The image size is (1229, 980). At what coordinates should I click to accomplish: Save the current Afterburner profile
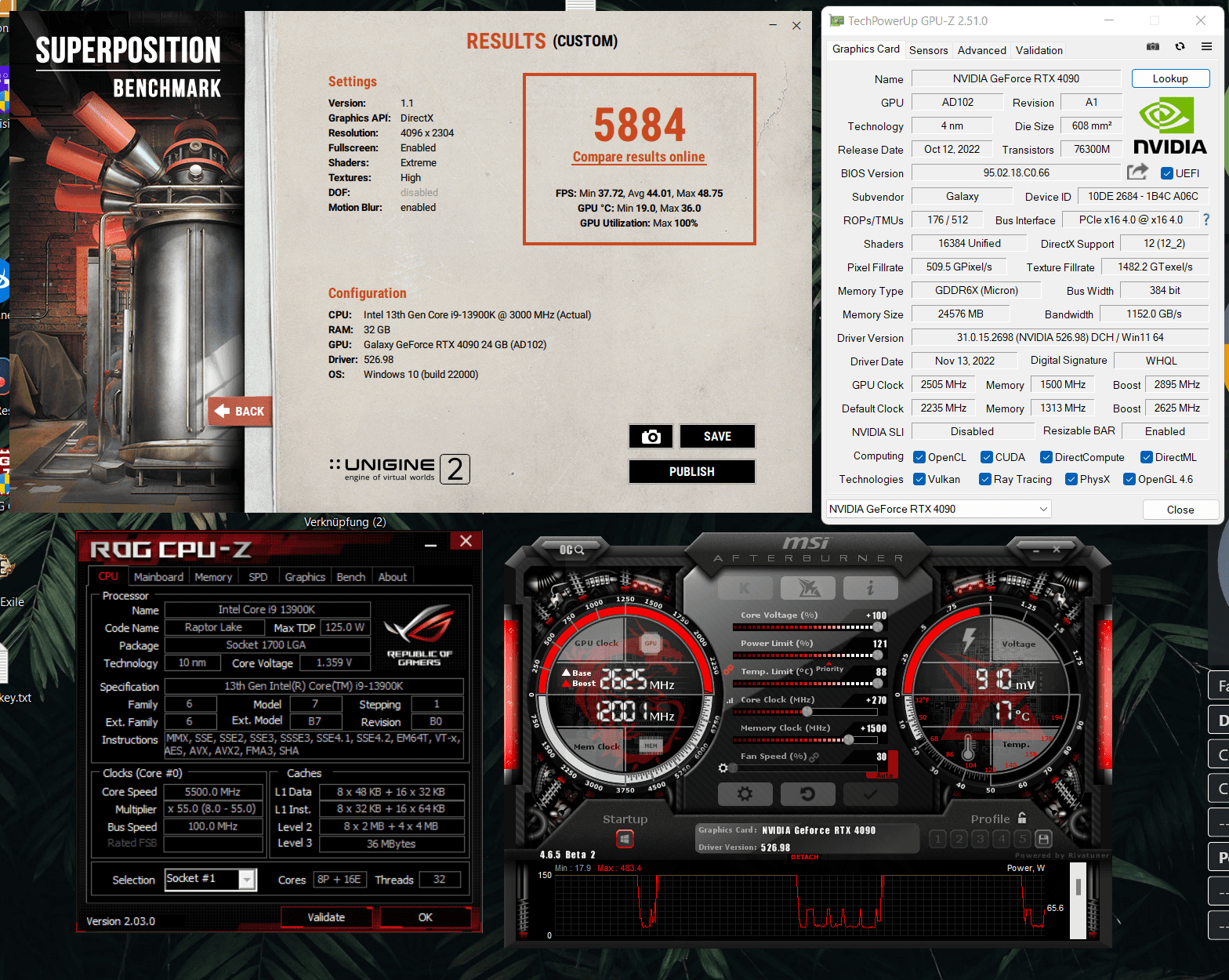(1043, 839)
